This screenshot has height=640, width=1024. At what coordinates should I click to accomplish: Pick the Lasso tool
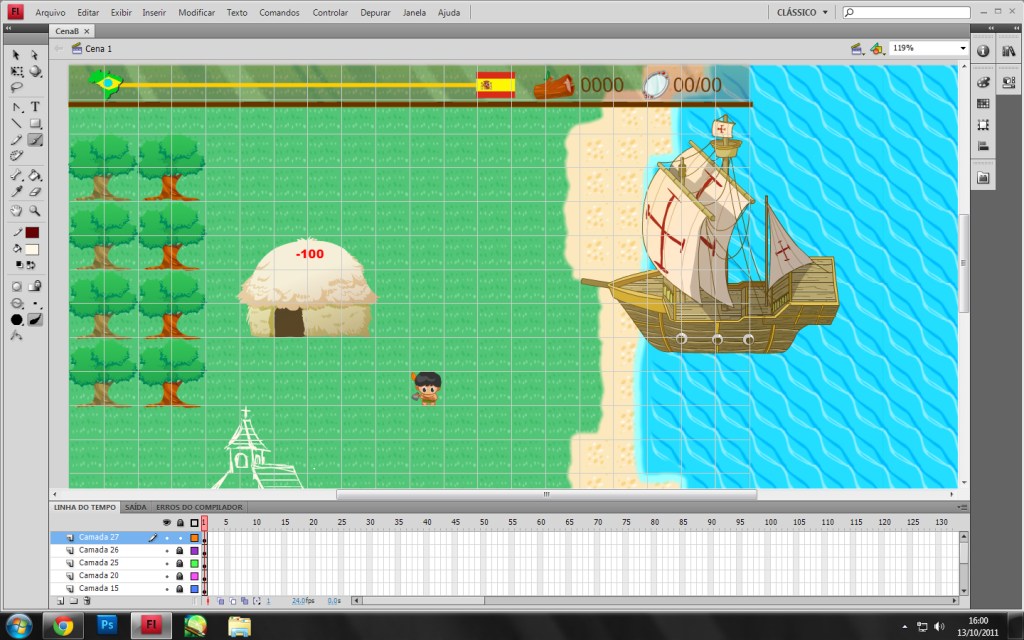pyautogui.click(x=17, y=88)
